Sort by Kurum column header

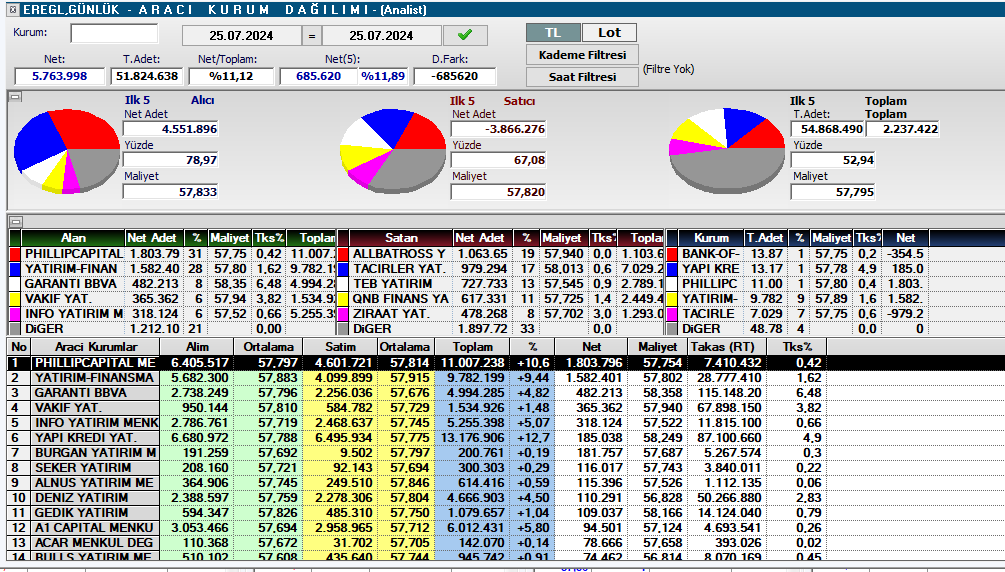click(711, 237)
